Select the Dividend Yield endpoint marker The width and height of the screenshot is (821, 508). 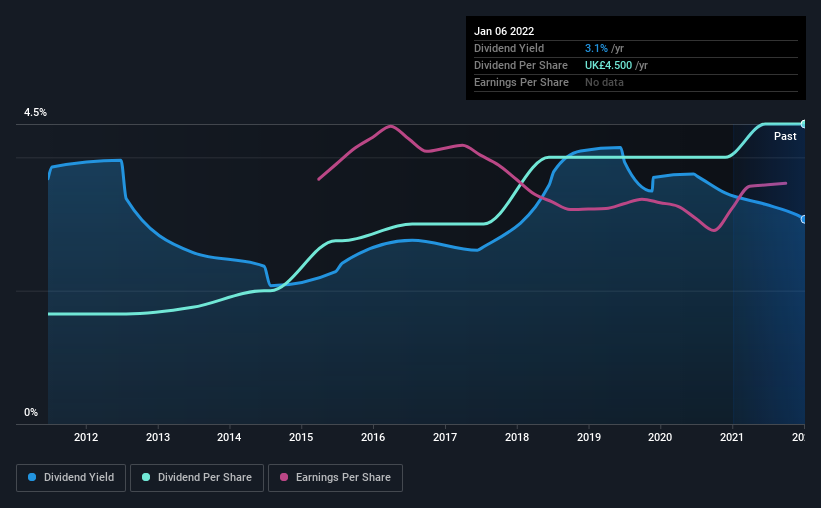click(804, 219)
